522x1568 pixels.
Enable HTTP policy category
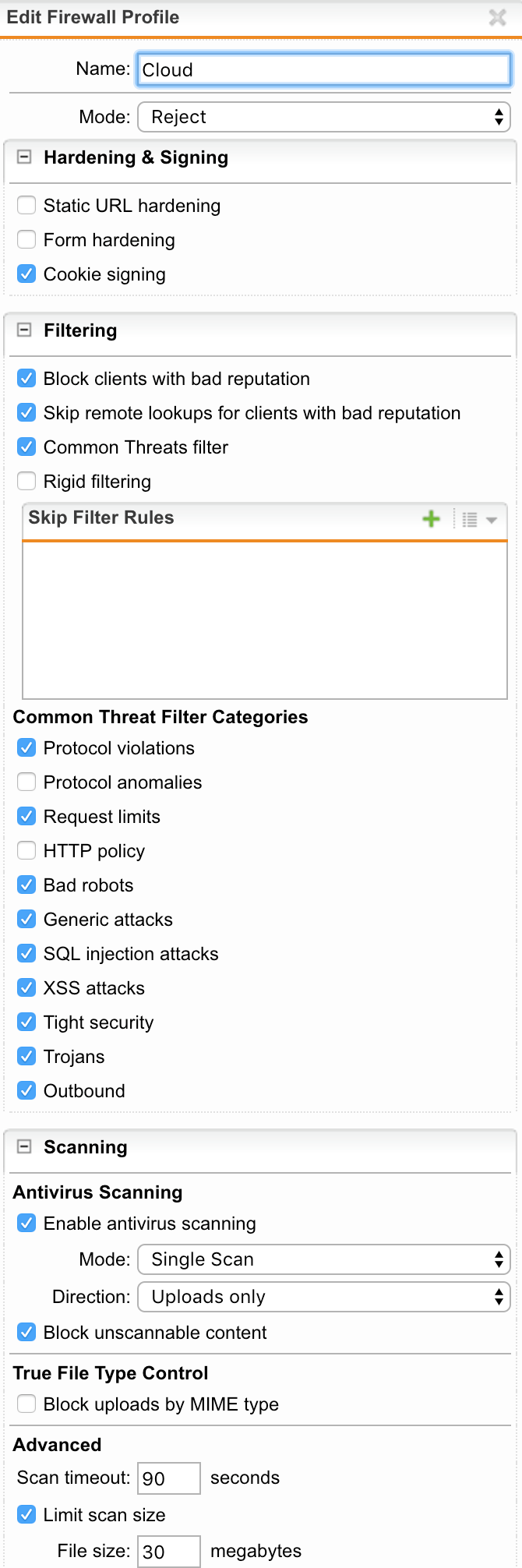pos(26,851)
